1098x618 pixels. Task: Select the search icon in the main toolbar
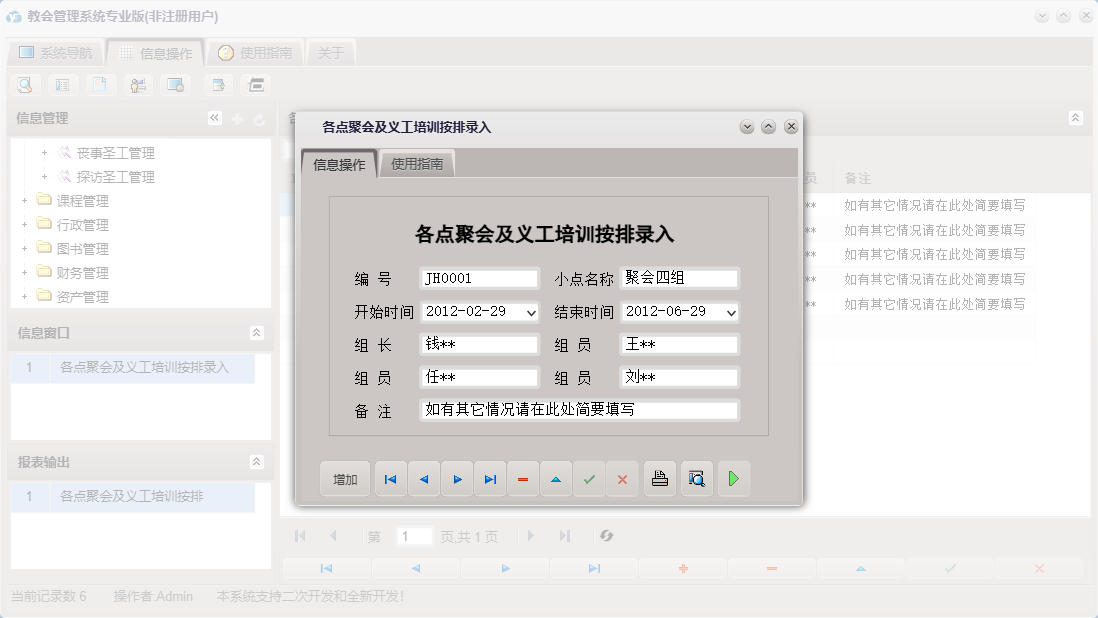[24, 85]
